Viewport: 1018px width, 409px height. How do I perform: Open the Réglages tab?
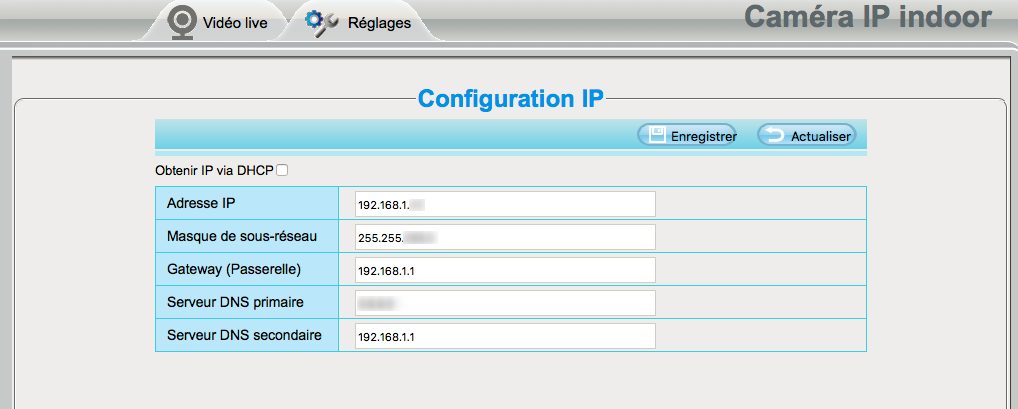coord(378,23)
